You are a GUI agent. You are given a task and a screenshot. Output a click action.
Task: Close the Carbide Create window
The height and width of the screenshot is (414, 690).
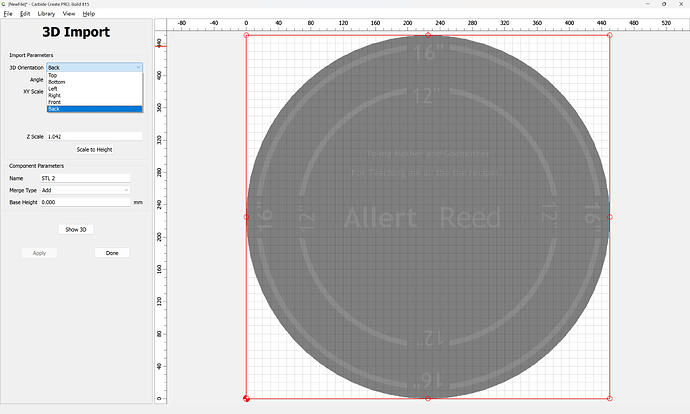pos(681,4)
